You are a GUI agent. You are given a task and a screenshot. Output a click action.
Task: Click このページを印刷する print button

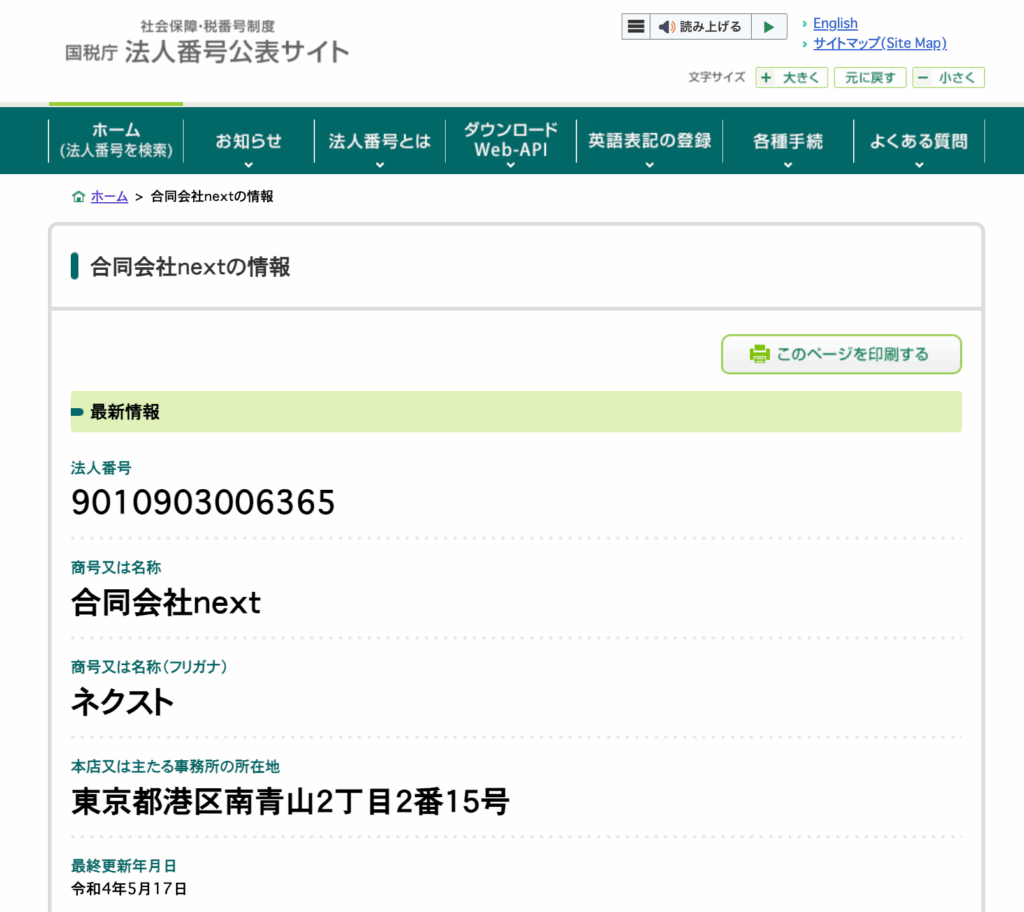pyautogui.click(x=841, y=354)
